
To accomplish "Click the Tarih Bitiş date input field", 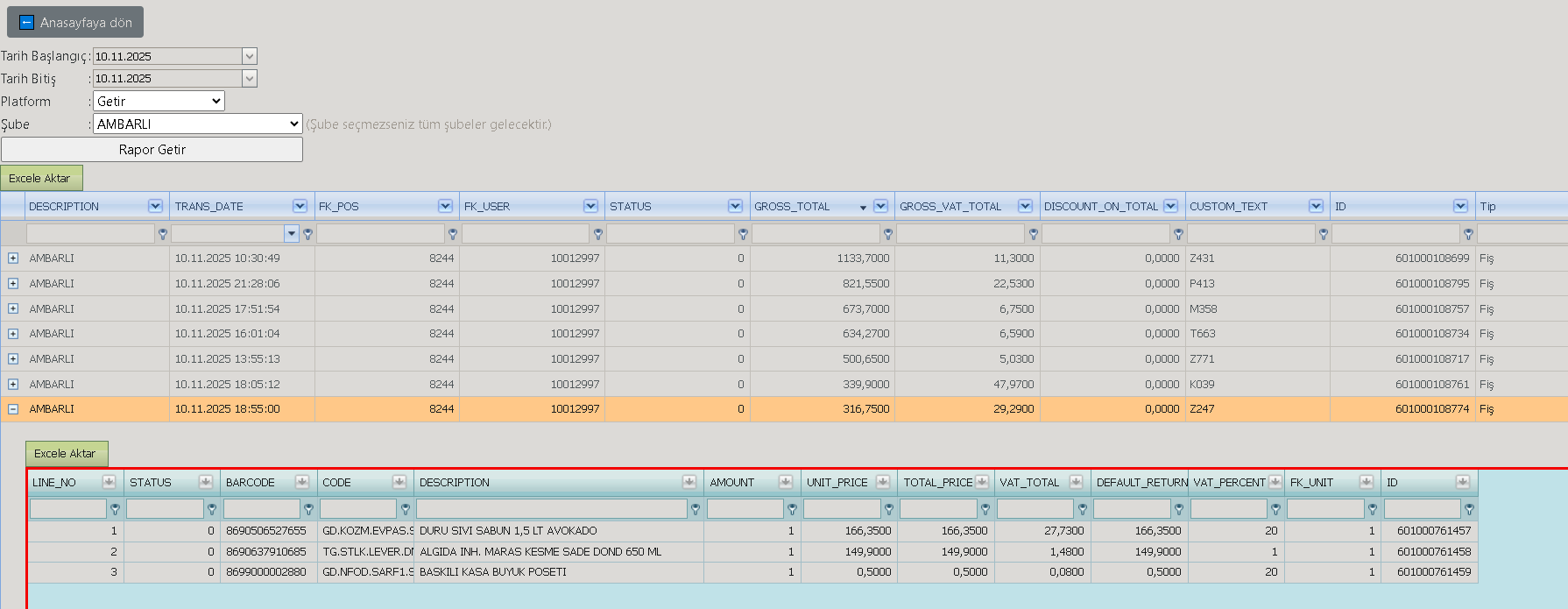I will pos(167,79).
